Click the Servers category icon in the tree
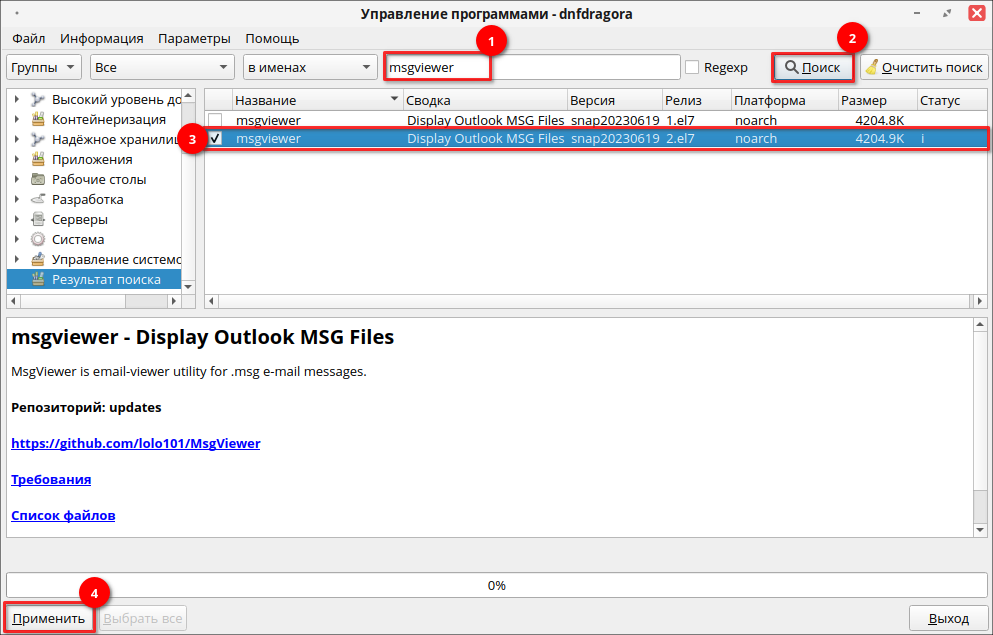Image resolution: width=993 pixels, height=635 pixels. tap(38, 219)
